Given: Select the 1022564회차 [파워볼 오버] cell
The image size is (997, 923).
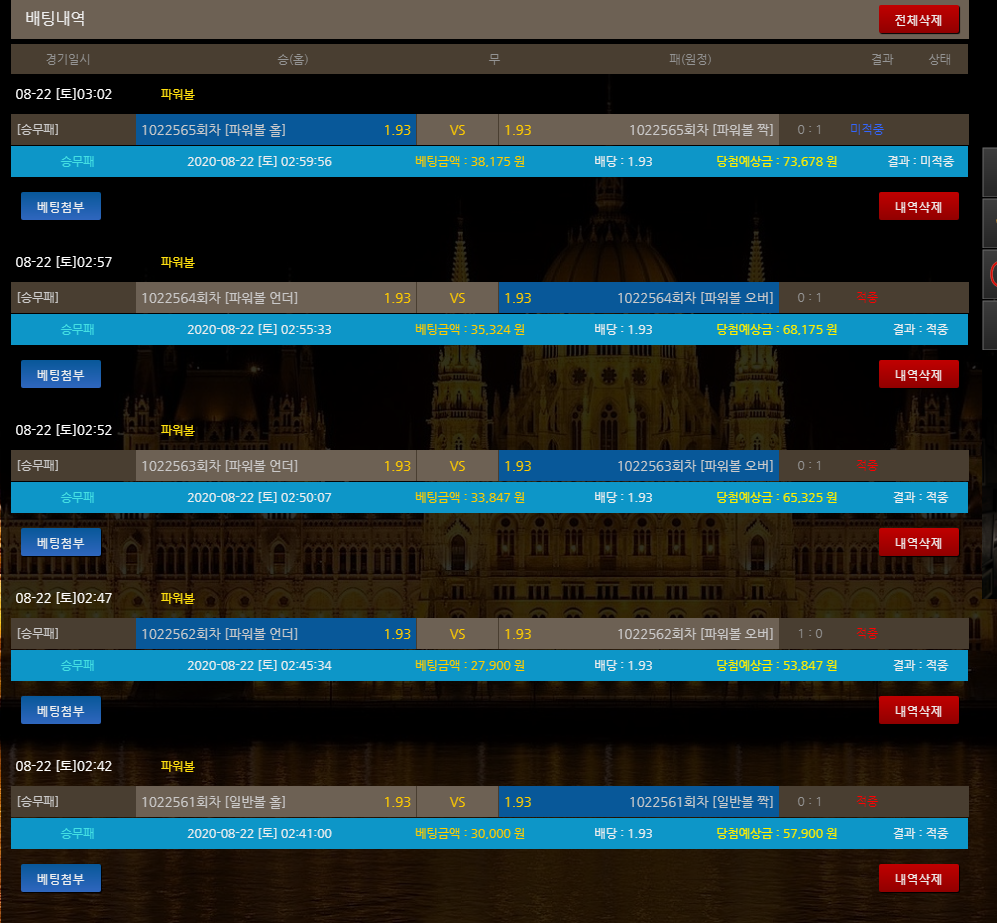Looking at the screenshot, I should [638, 298].
